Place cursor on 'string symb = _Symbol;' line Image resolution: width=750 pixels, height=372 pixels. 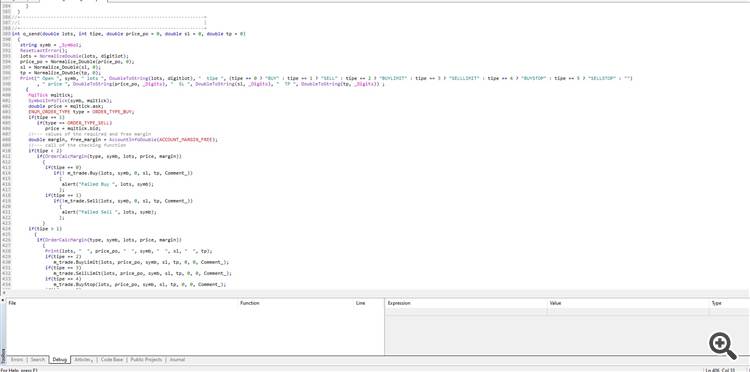click(x=51, y=45)
